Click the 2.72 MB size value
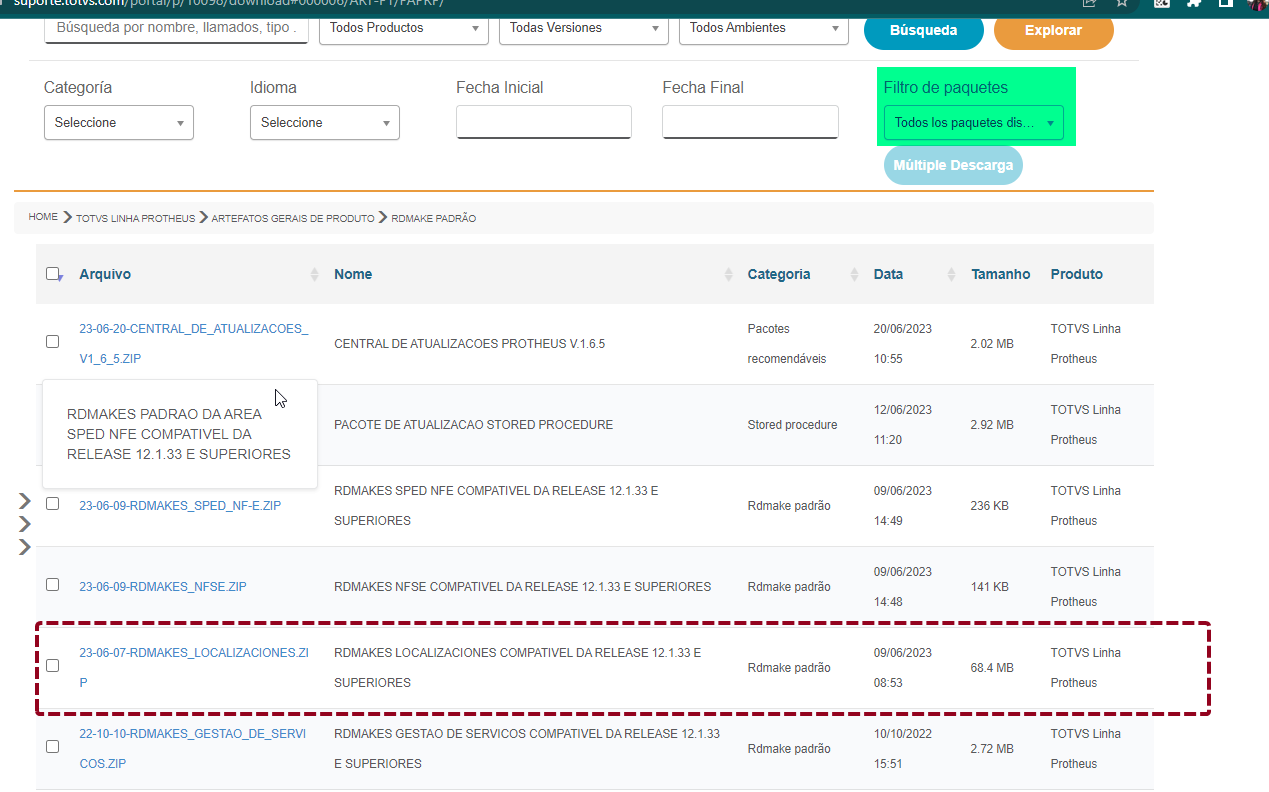The height and width of the screenshot is (792, 1269). coord(992,749)
